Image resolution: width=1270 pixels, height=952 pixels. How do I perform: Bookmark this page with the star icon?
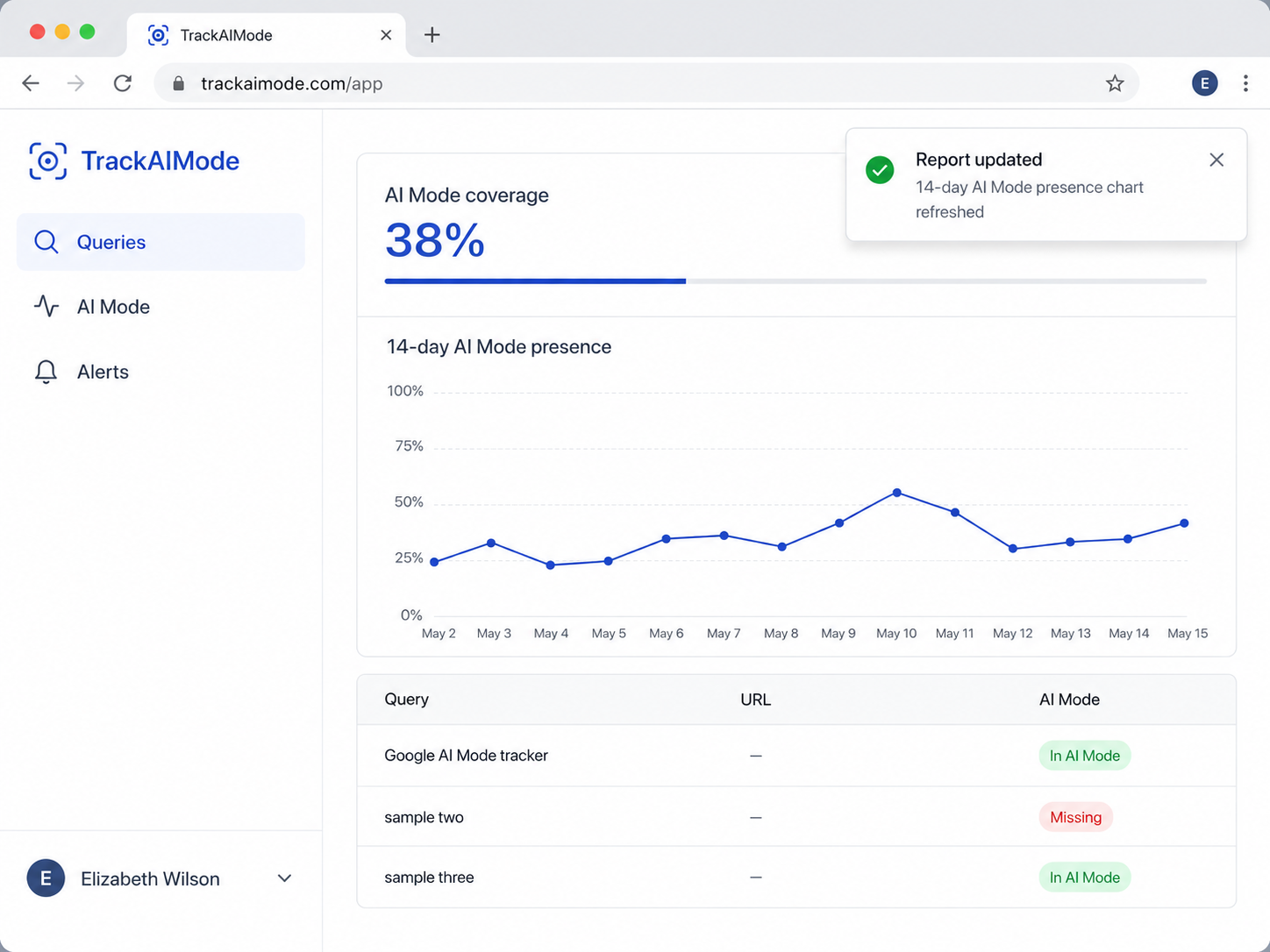pos(1115,83)
